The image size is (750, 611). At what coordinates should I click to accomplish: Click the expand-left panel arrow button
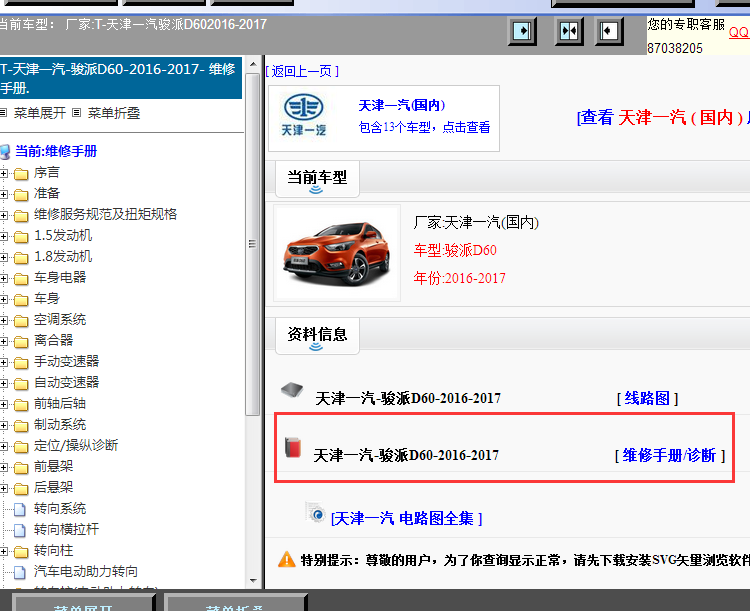[609, 31]
